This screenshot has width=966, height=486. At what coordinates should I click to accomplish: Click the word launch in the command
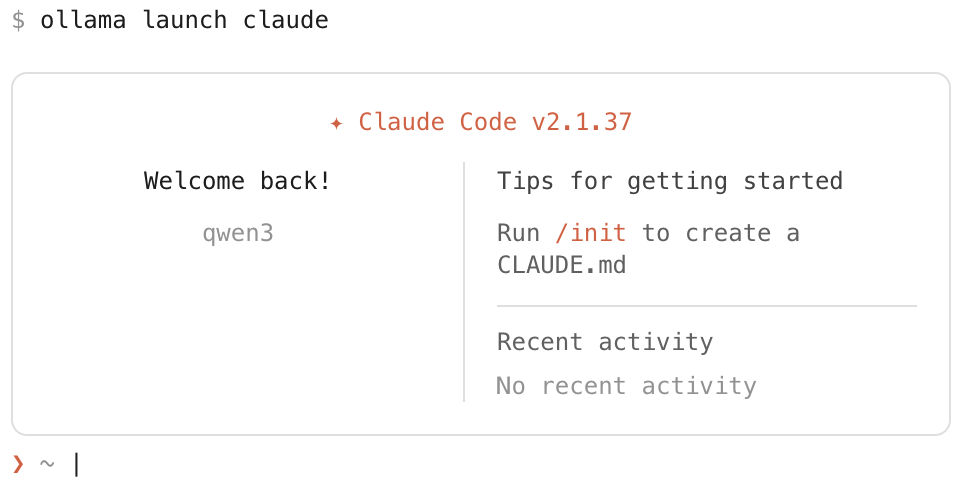pos(185,20)
